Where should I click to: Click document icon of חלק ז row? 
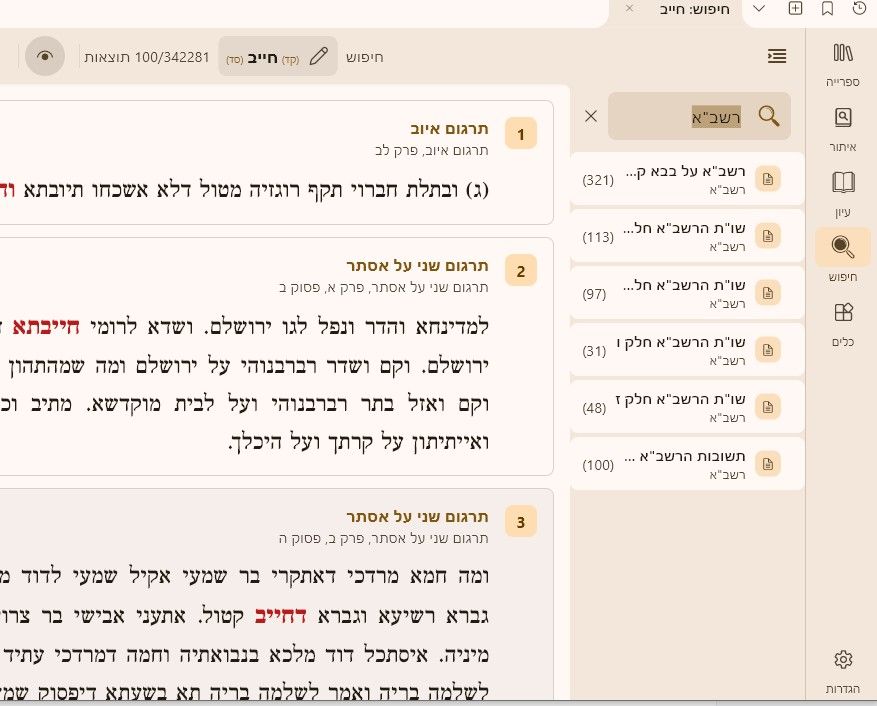(768, 407)
